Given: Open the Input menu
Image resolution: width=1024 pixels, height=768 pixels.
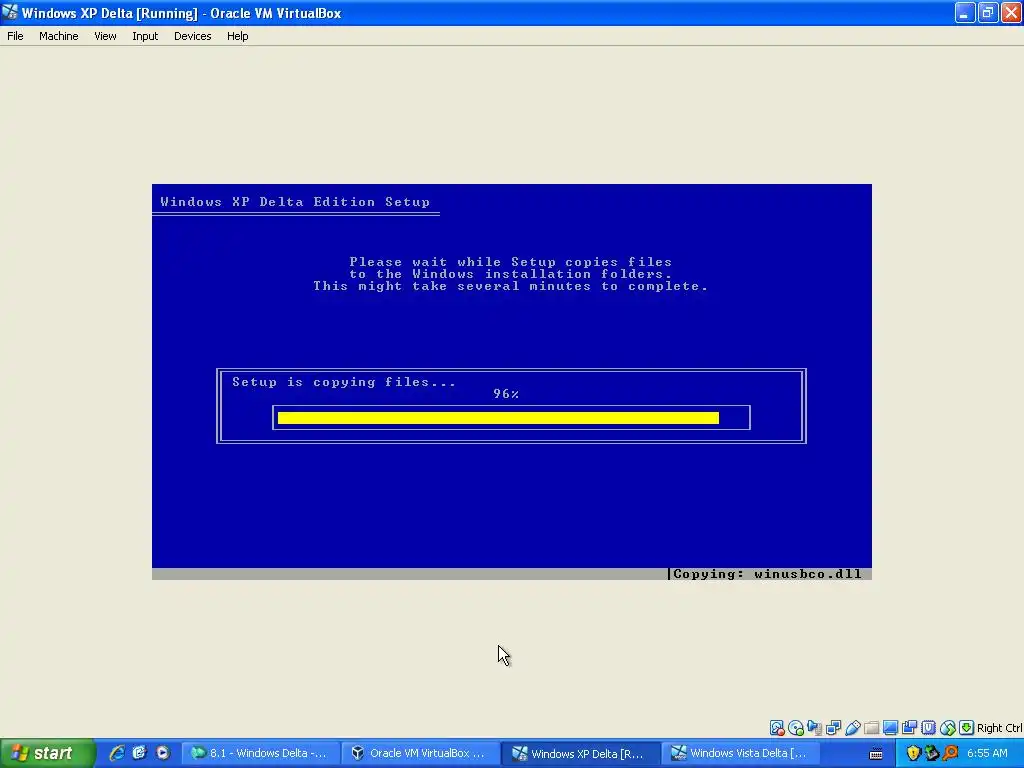Looking at the screenshot, I should coord(145,36).
